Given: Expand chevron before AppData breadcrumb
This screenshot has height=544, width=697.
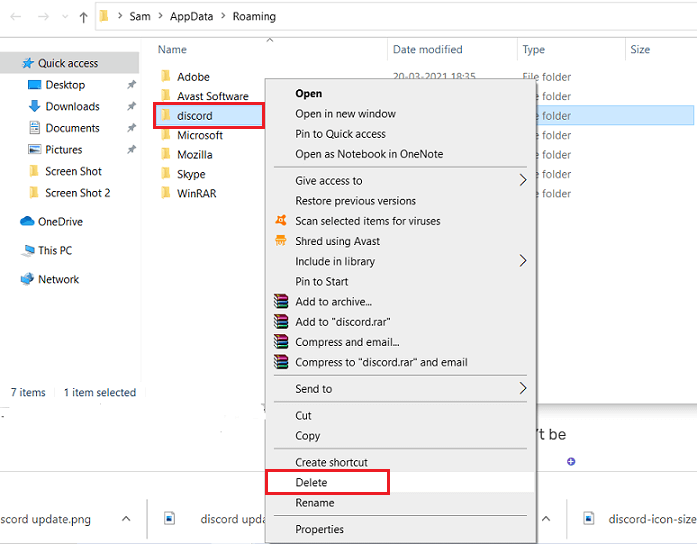Looking at the screenshot, I should click(160, 16).
